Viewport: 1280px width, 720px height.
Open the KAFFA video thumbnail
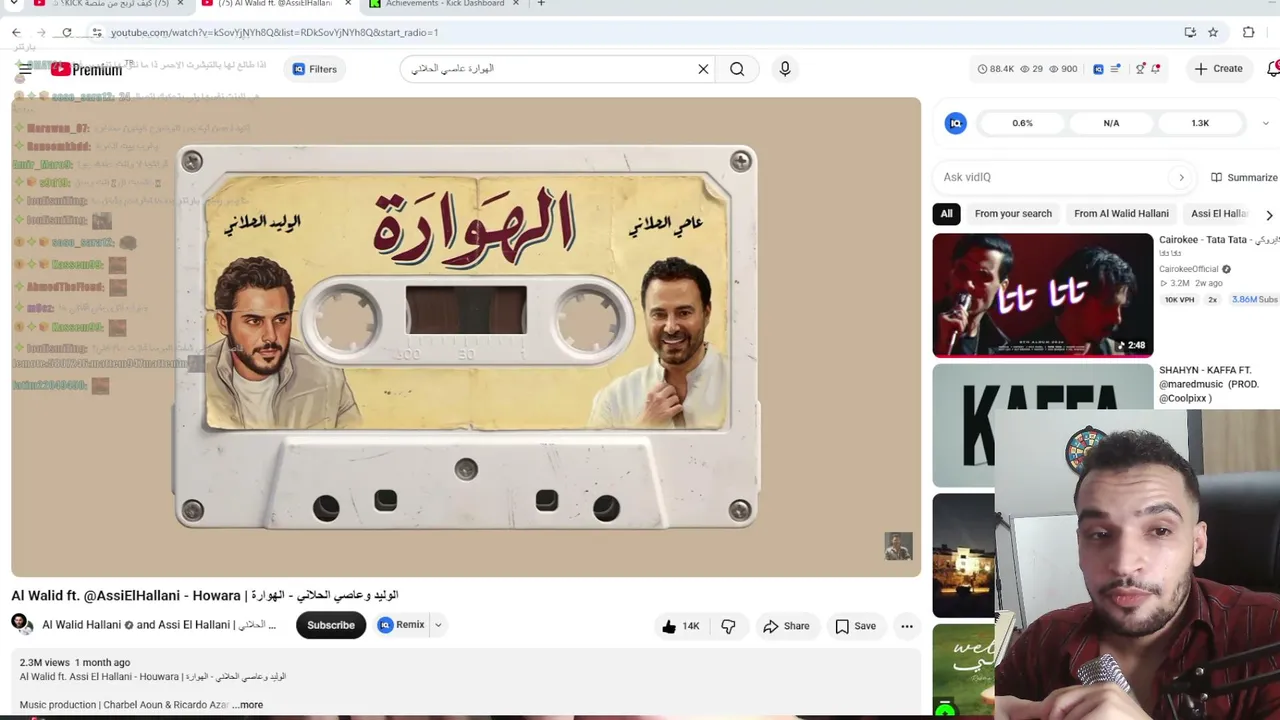1043,425
